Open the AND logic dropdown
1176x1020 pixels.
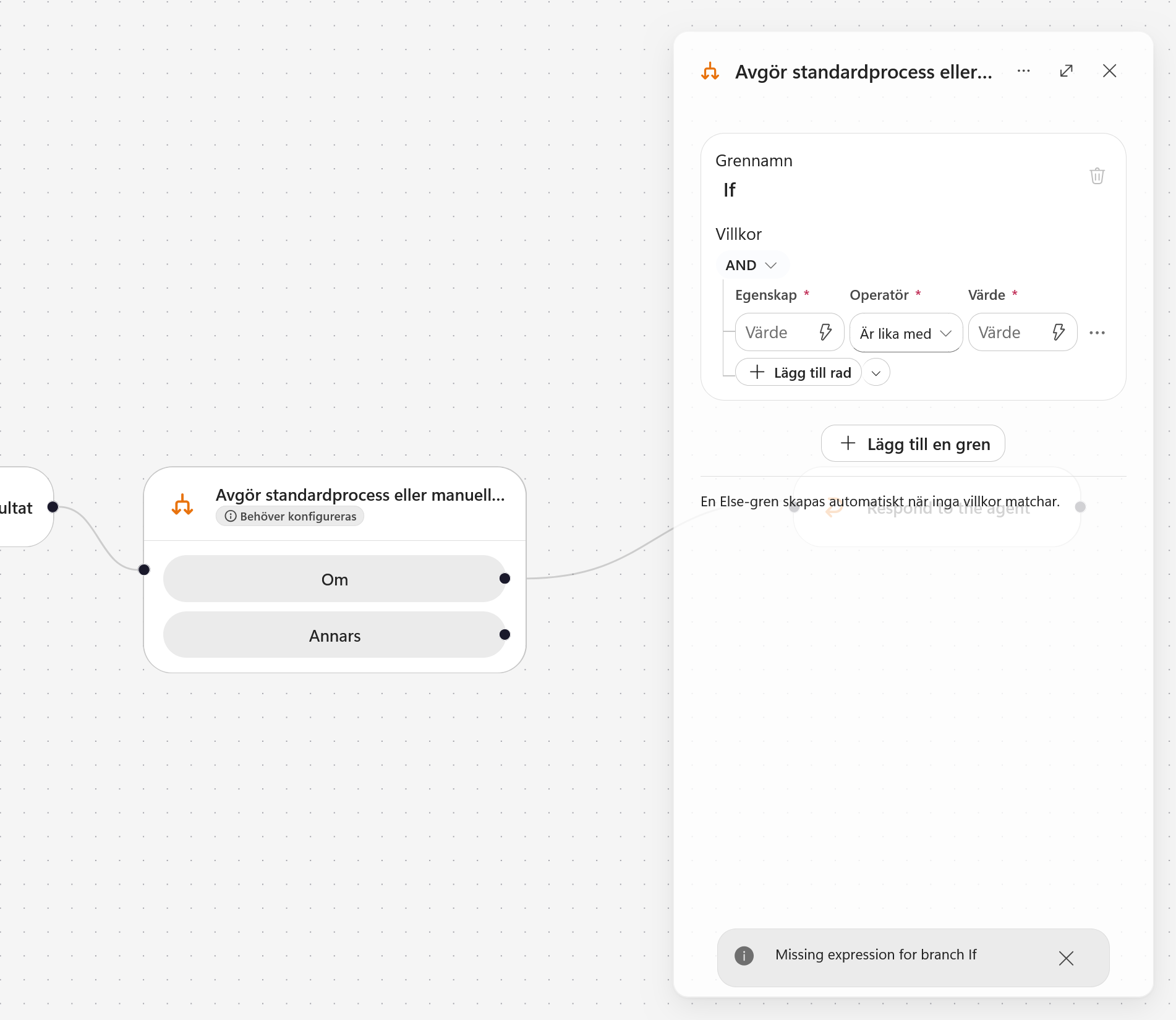[x=751, y=265]
